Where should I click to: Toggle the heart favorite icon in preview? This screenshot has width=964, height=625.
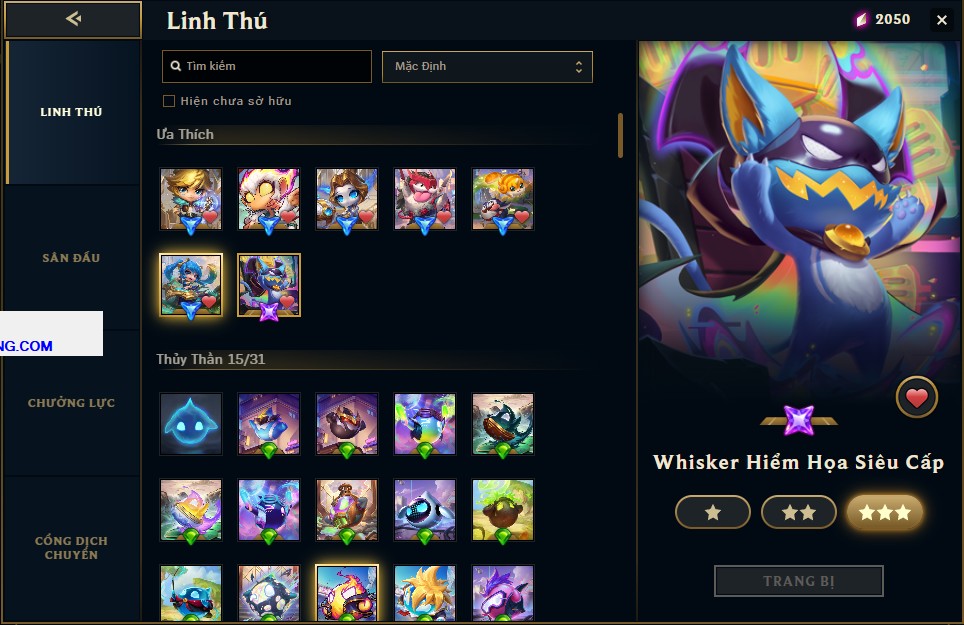pos(917,398)
